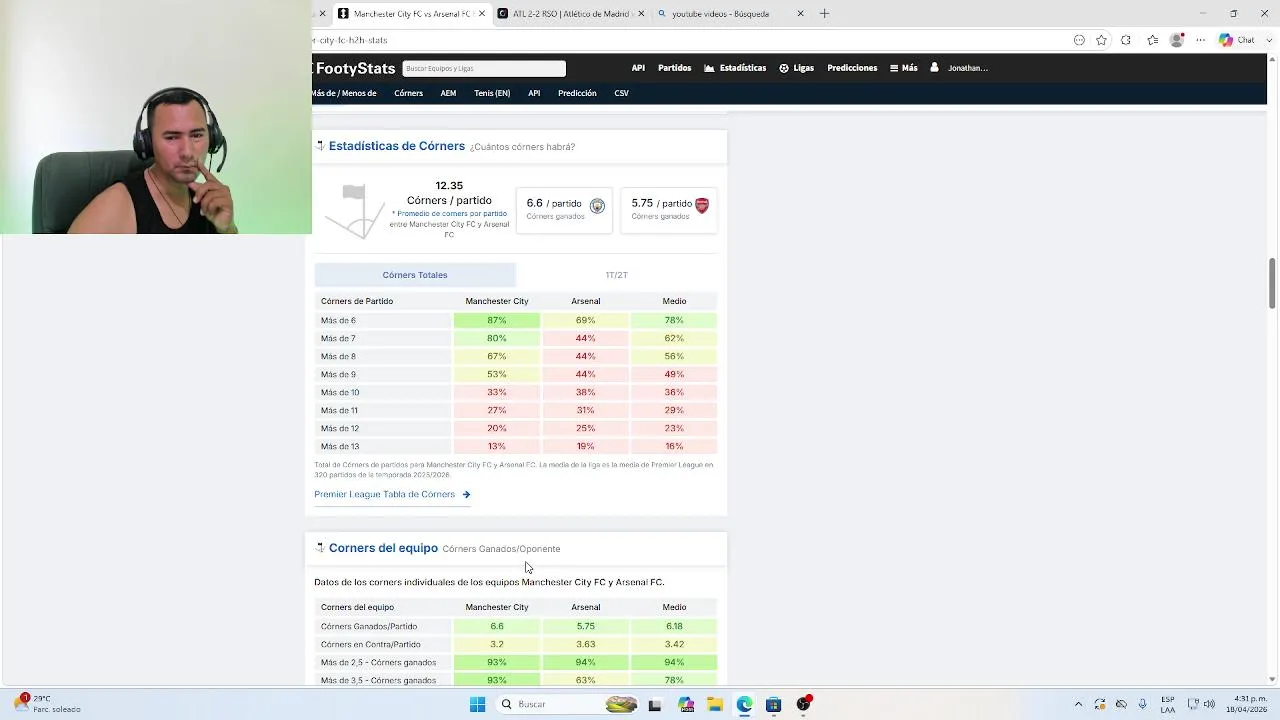
Task: Open the Windows Start menu
Action: coord(477,704)
